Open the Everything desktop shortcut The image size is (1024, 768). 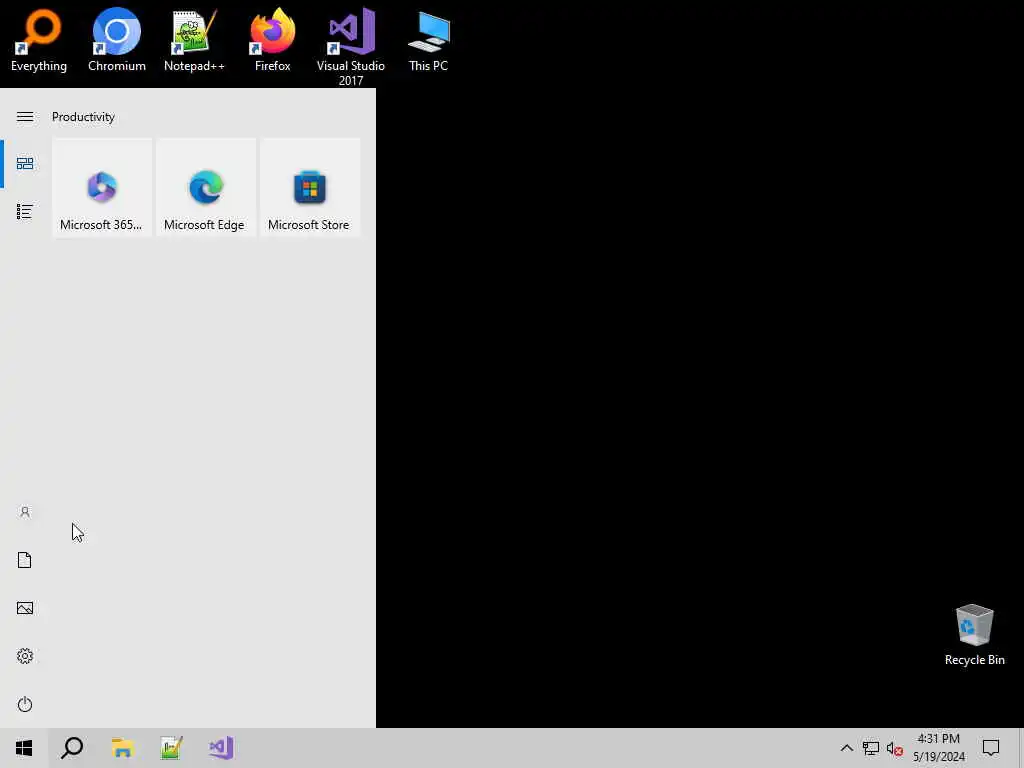(39, 40)
